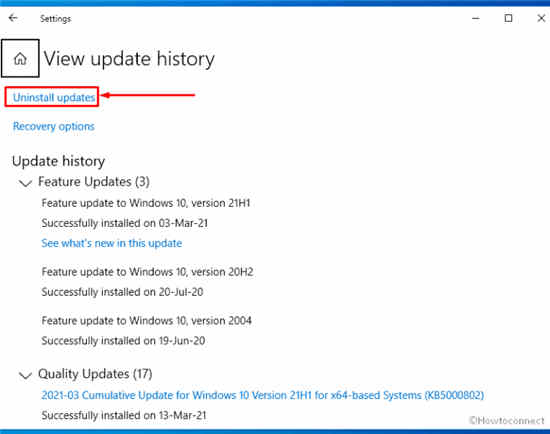
Task: Select the Quality Updates (17) heading
Action: pos(95,374)
